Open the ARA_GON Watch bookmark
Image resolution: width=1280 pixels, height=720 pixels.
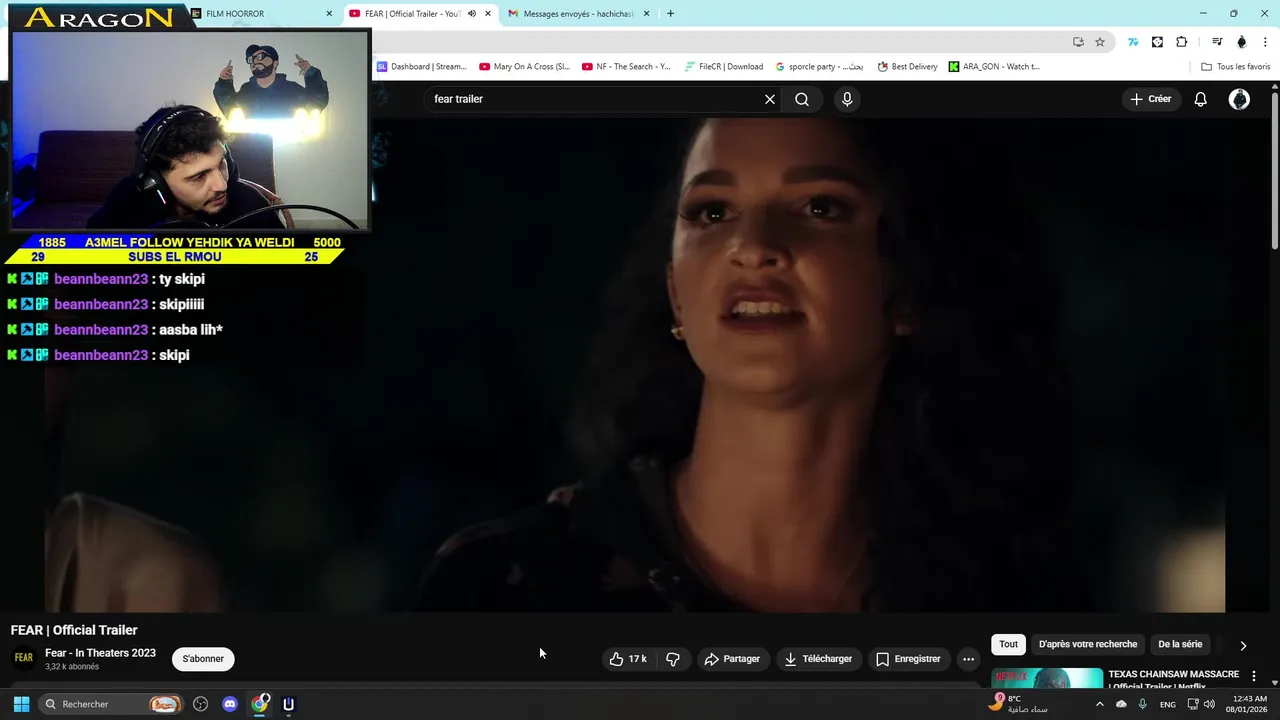click(x=995, y=67)
